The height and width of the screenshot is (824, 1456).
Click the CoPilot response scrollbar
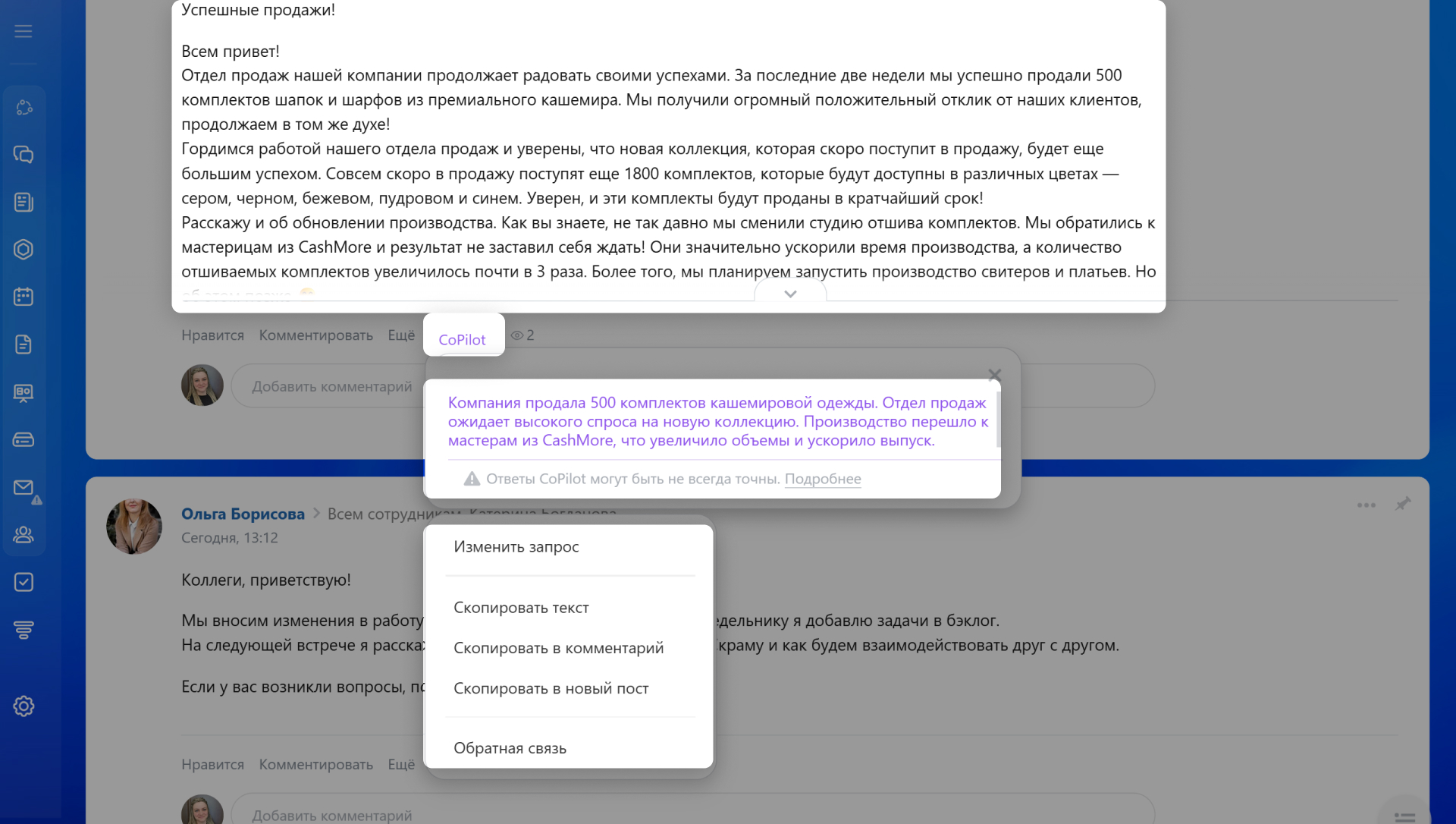pos(998,420)
